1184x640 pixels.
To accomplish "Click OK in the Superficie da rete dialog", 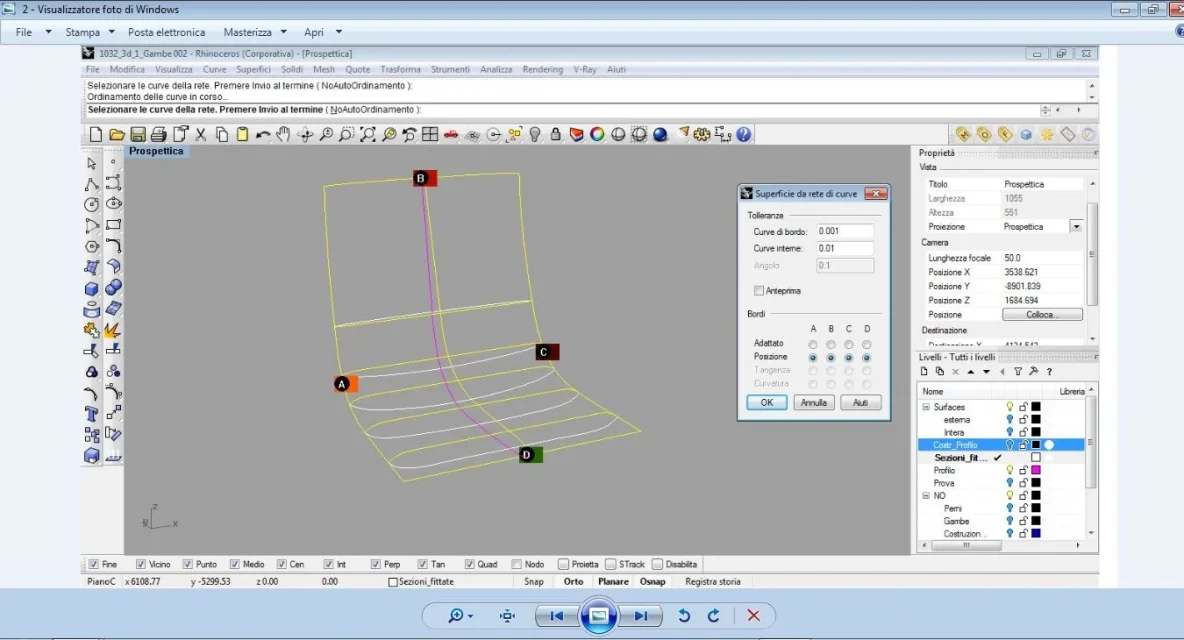I will [x=766, y=402].
